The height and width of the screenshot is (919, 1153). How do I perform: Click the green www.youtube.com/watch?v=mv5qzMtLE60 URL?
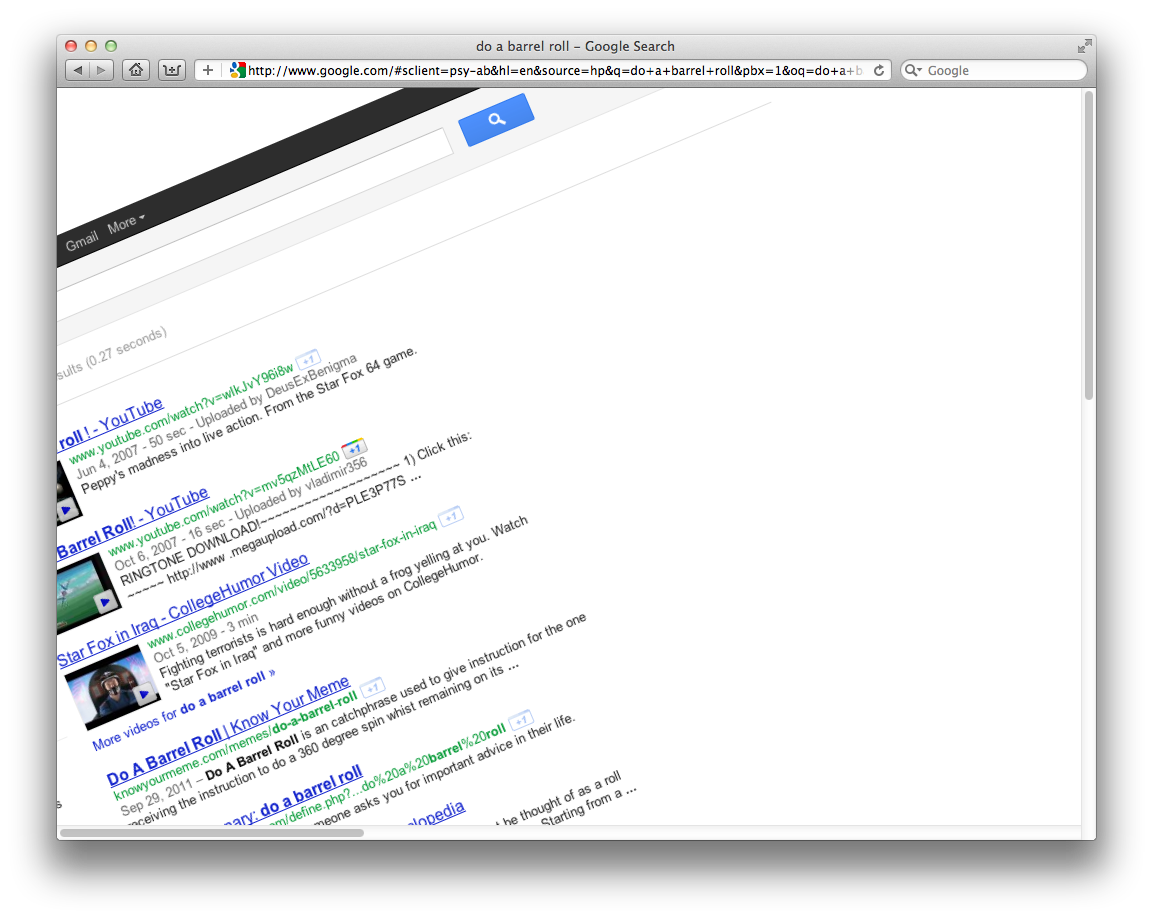pos(224,503)
